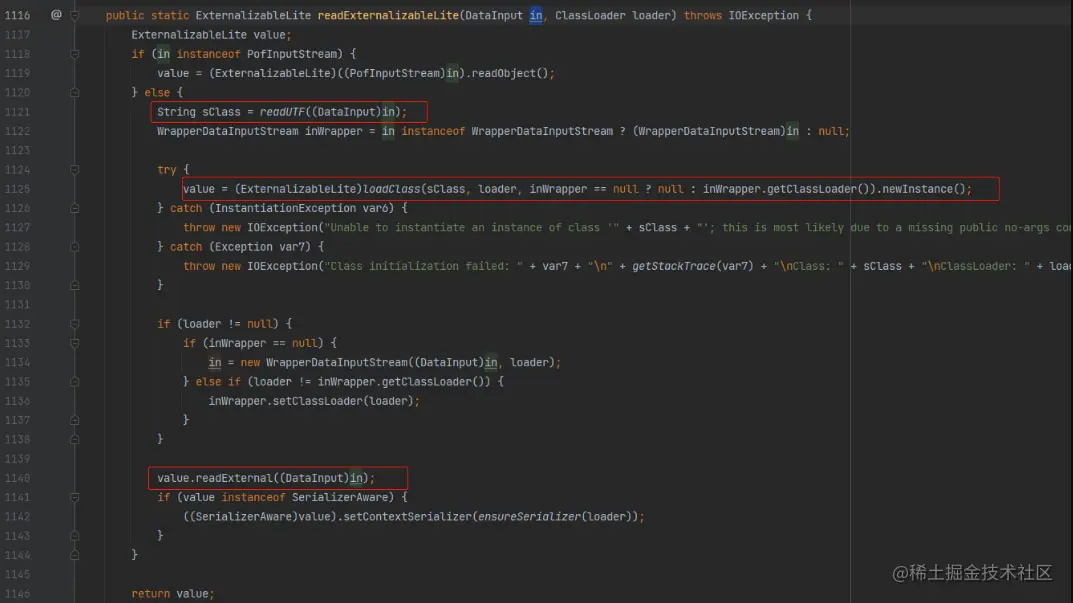
Task: Toggle fold marker at catch Exception var7 line 1128
Action: click(75, 246)
